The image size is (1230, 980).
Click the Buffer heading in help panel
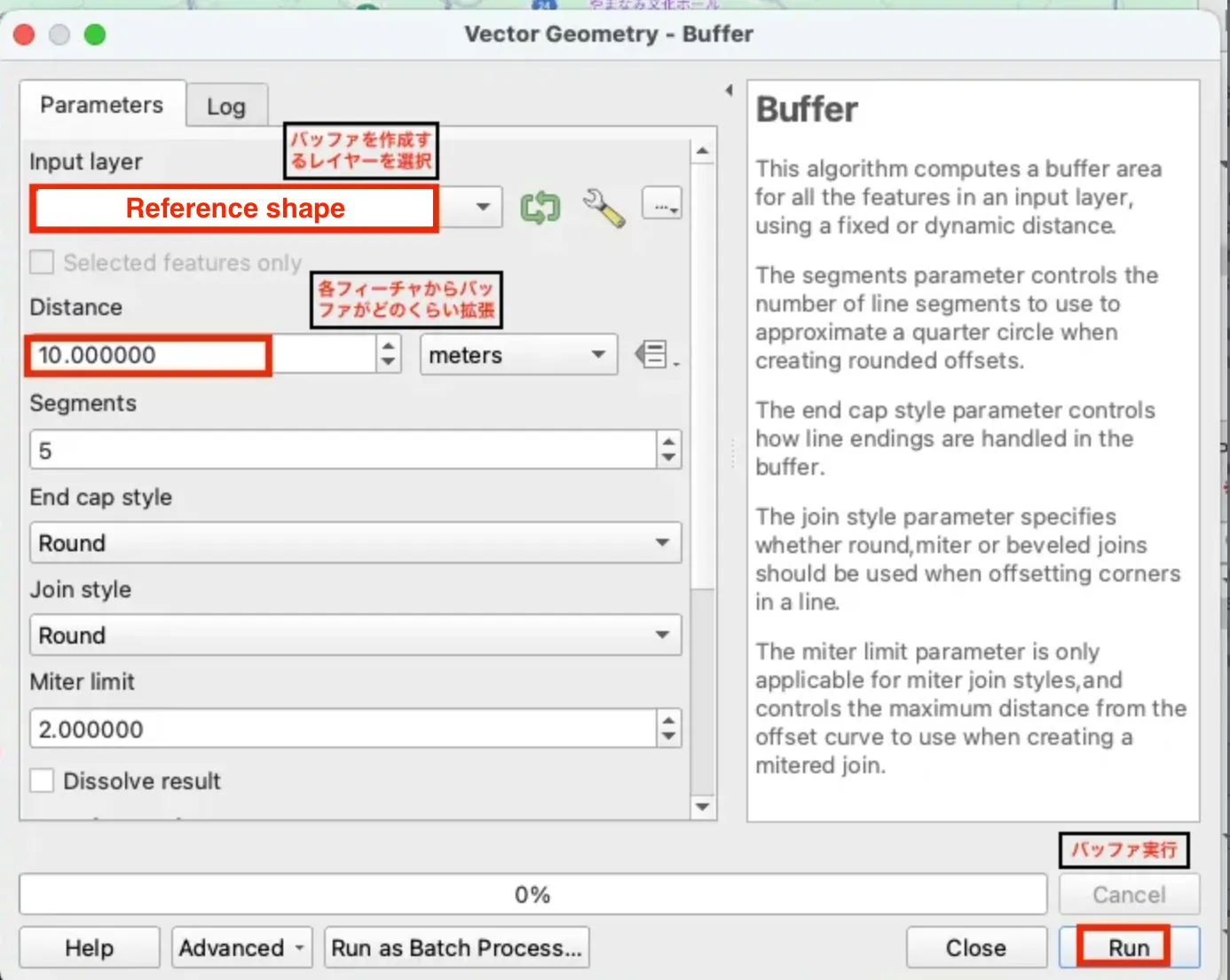point(807,109)
